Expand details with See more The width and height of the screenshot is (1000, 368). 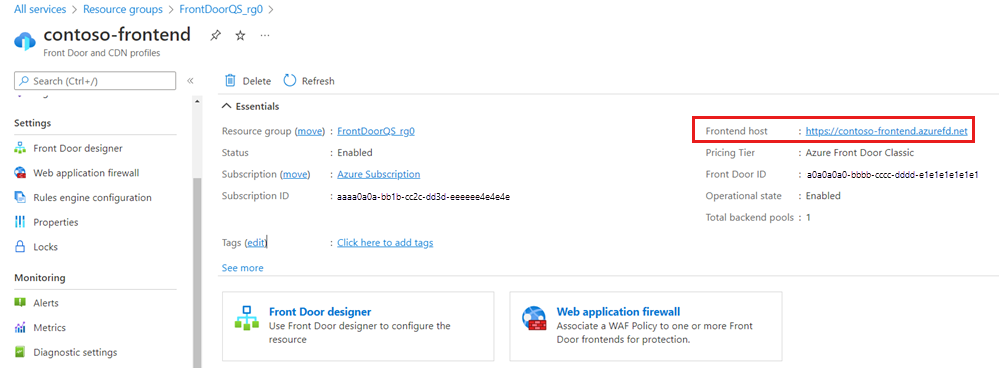242,268
